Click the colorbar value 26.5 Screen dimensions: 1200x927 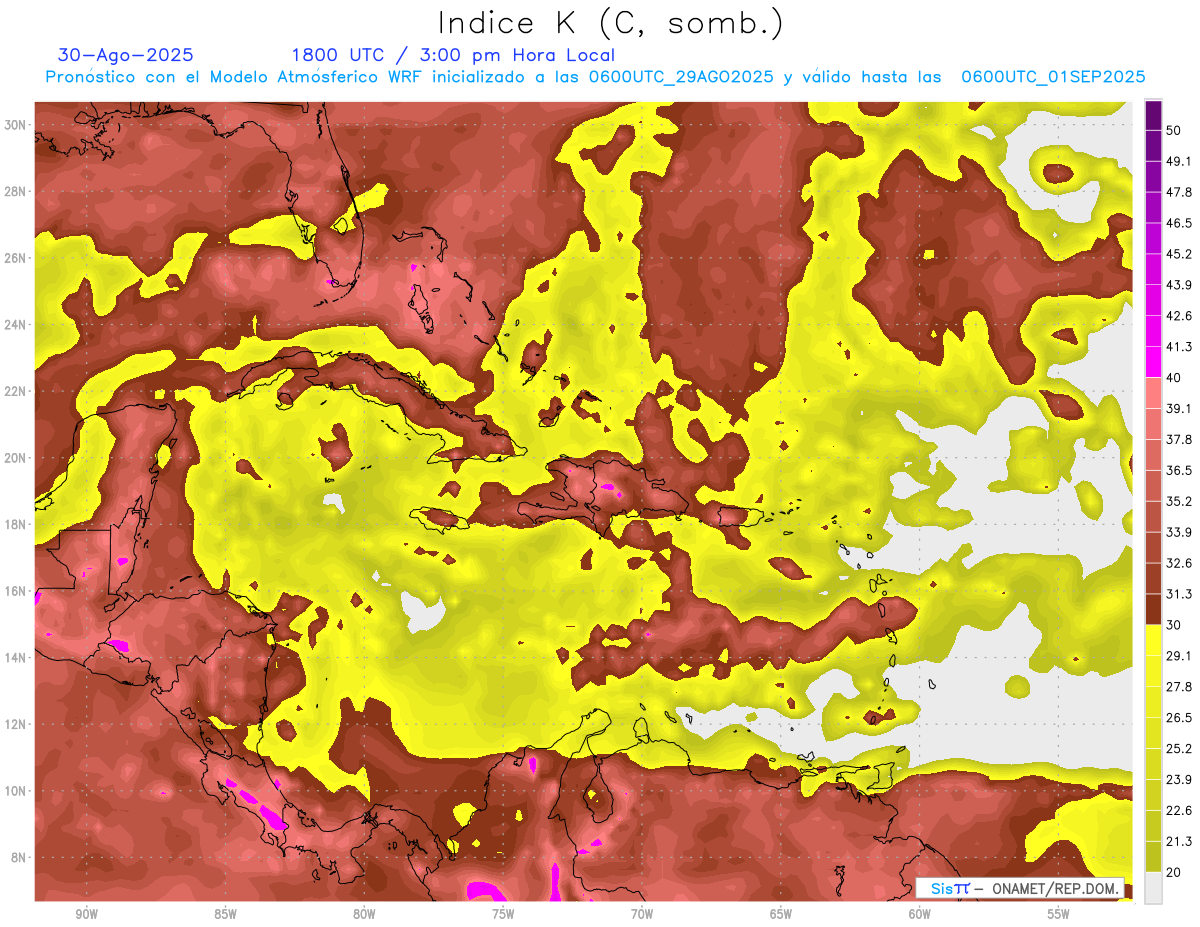click(x=1179, y=718)
